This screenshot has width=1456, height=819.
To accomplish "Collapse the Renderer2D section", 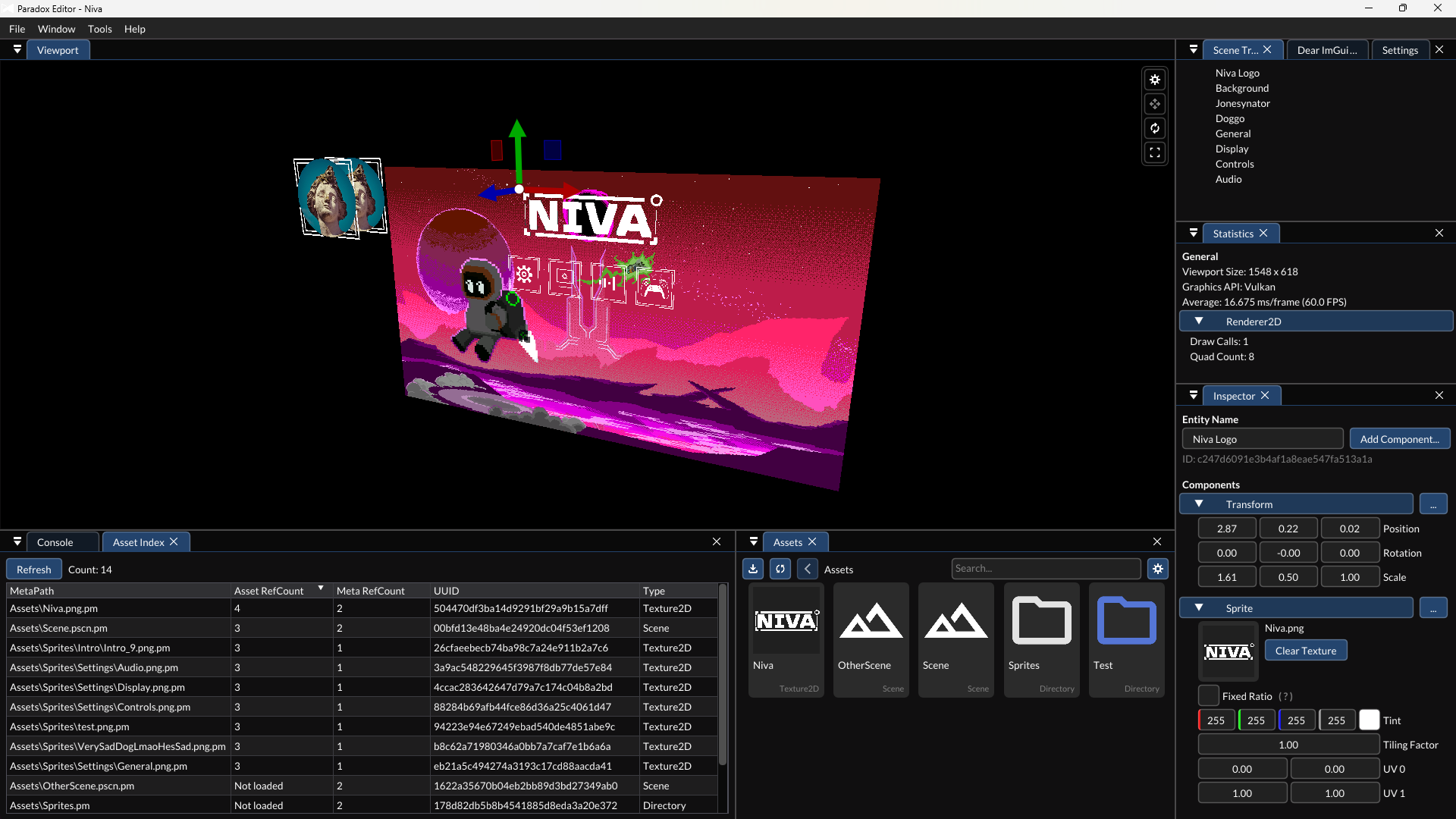I will point(1199,322).
